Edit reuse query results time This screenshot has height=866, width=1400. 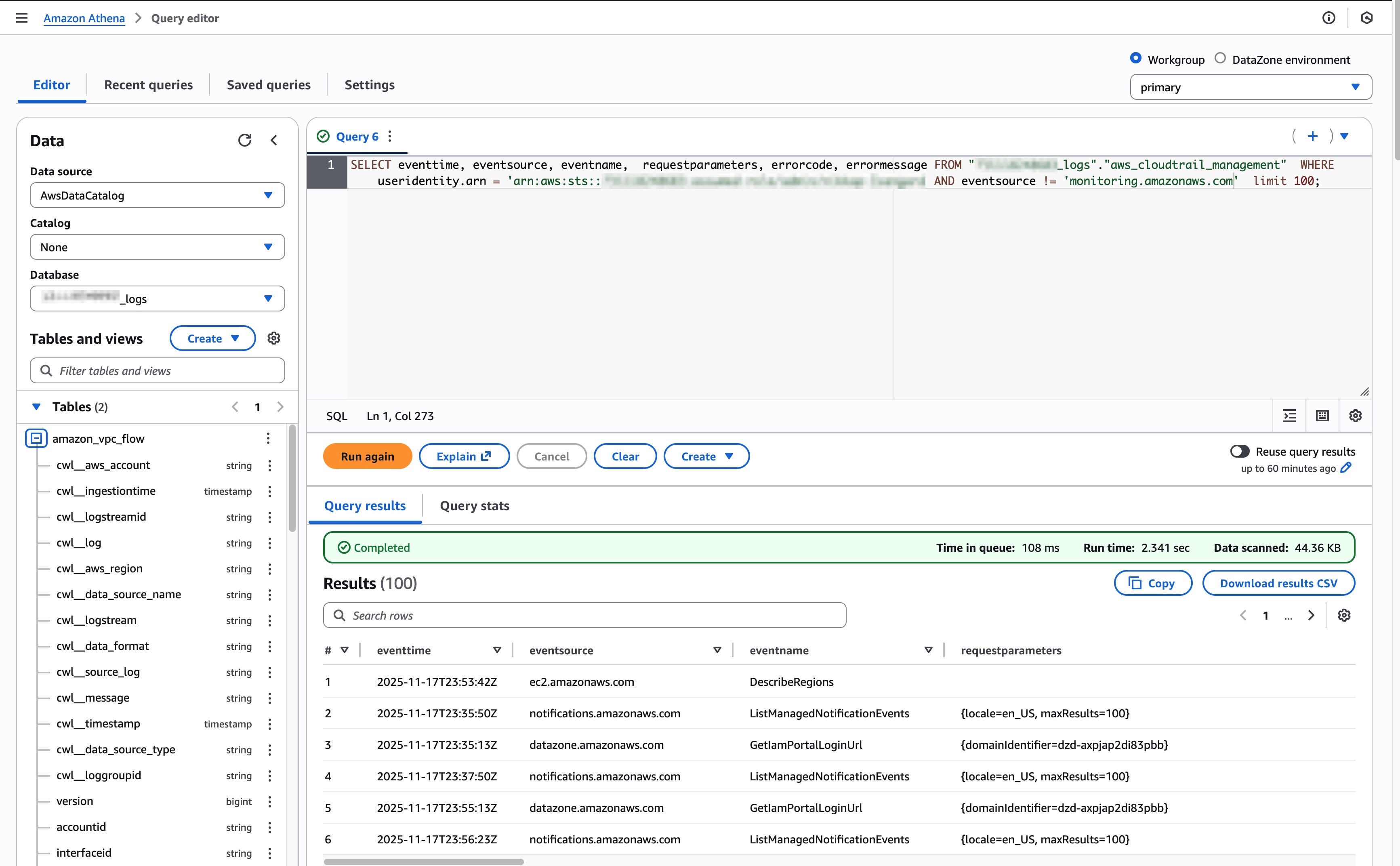pyautogui.click(x=1346, y=468)
